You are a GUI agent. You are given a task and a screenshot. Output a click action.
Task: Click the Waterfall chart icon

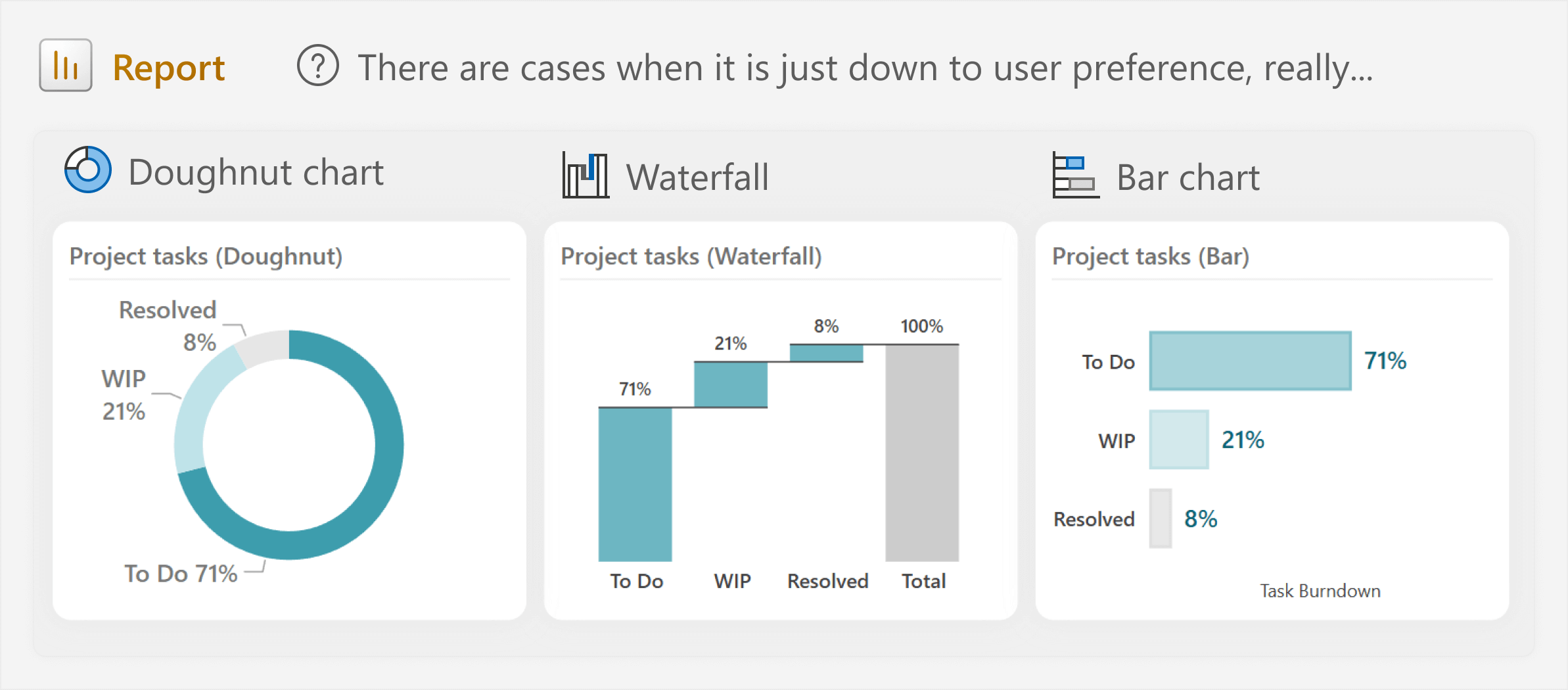pyautogui.click(x=586, y=175)
